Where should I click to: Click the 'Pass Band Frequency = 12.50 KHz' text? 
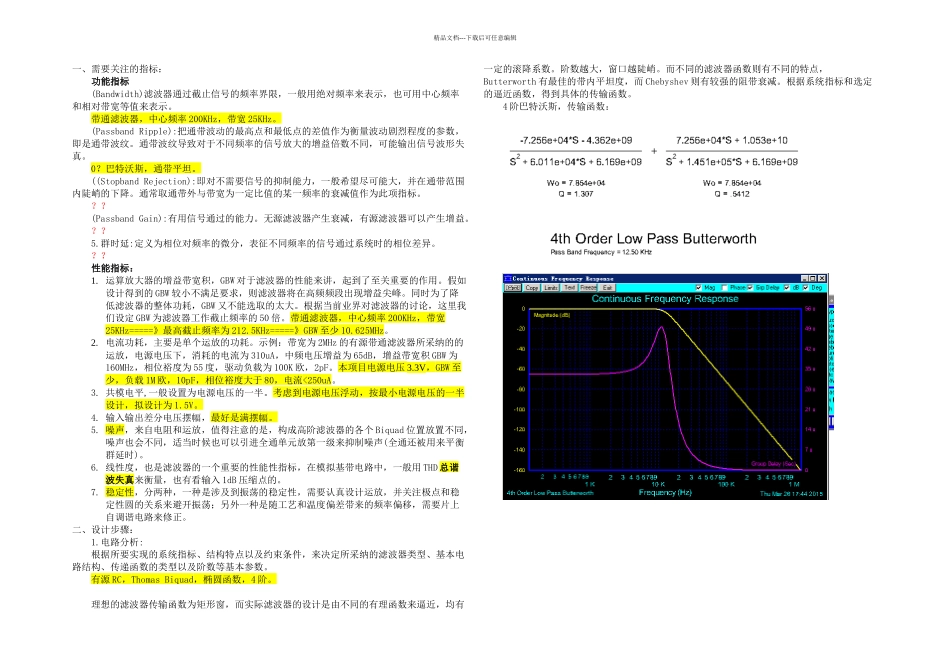point(600,252)
